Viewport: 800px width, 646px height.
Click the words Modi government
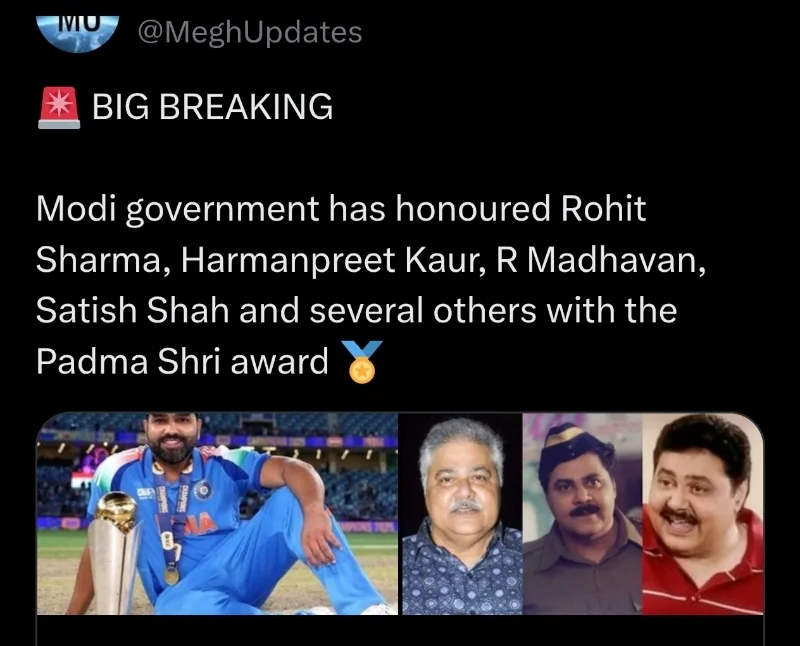click(178, 210)
